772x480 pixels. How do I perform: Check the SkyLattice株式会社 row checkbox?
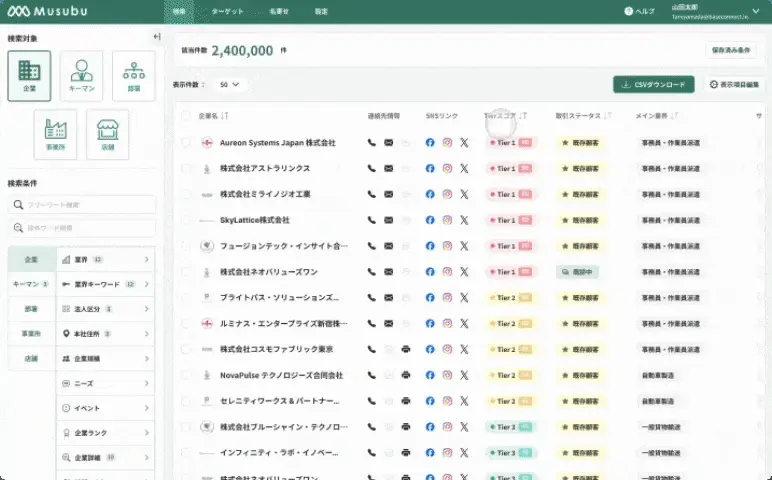[186, 220]
